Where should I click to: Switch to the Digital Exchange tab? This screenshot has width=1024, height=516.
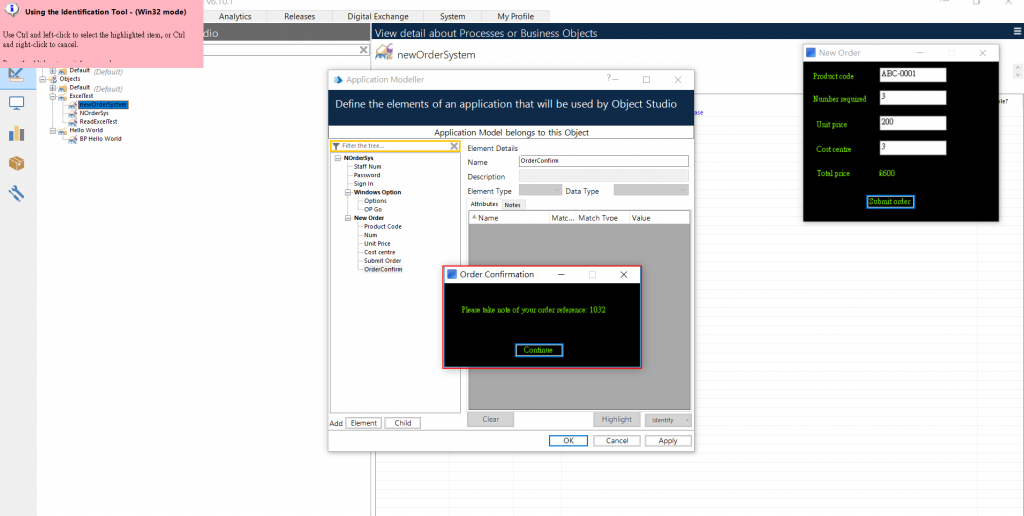coord(378,16)
